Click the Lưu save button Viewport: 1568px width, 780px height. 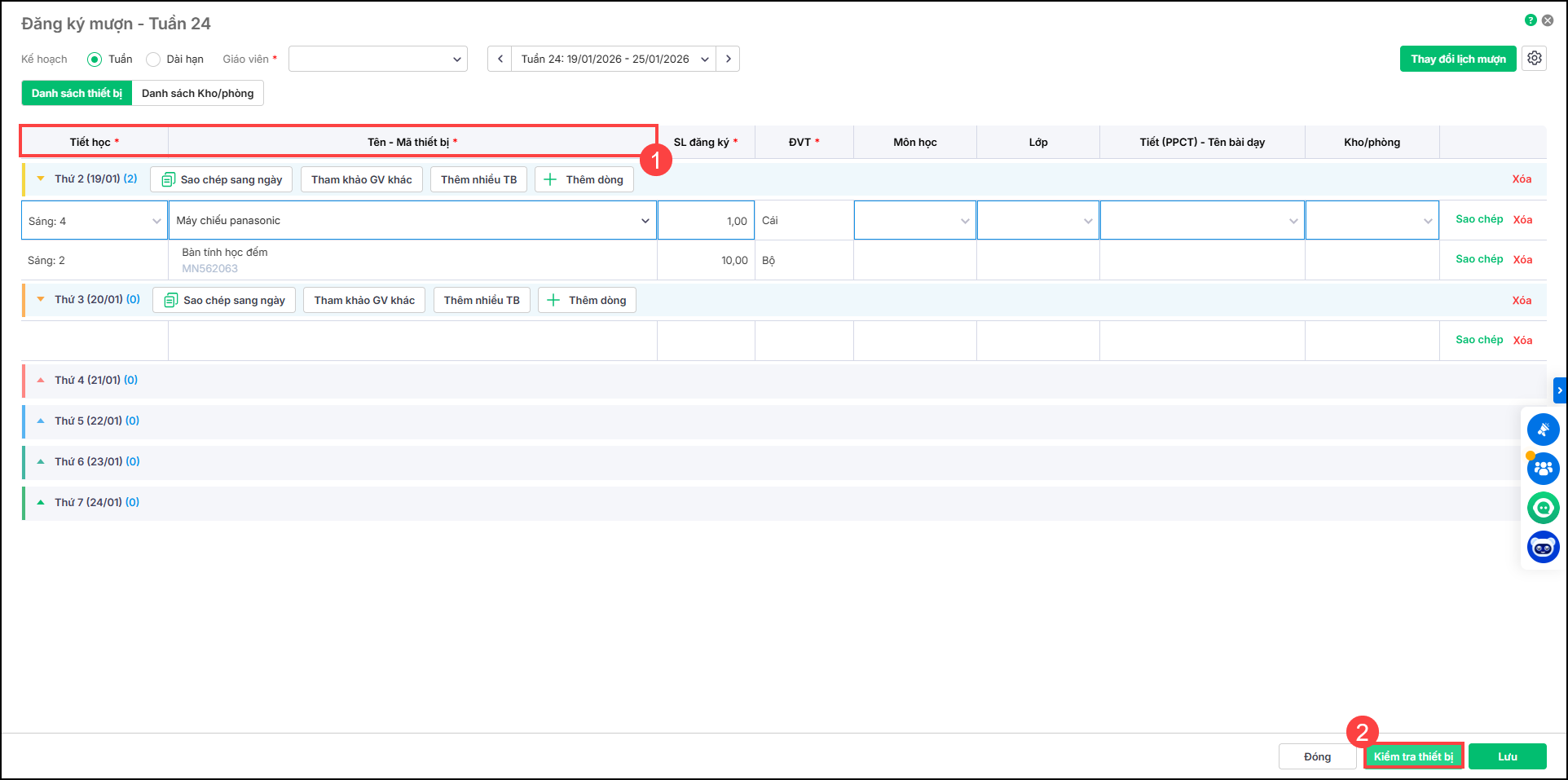tap(1507, 756)
